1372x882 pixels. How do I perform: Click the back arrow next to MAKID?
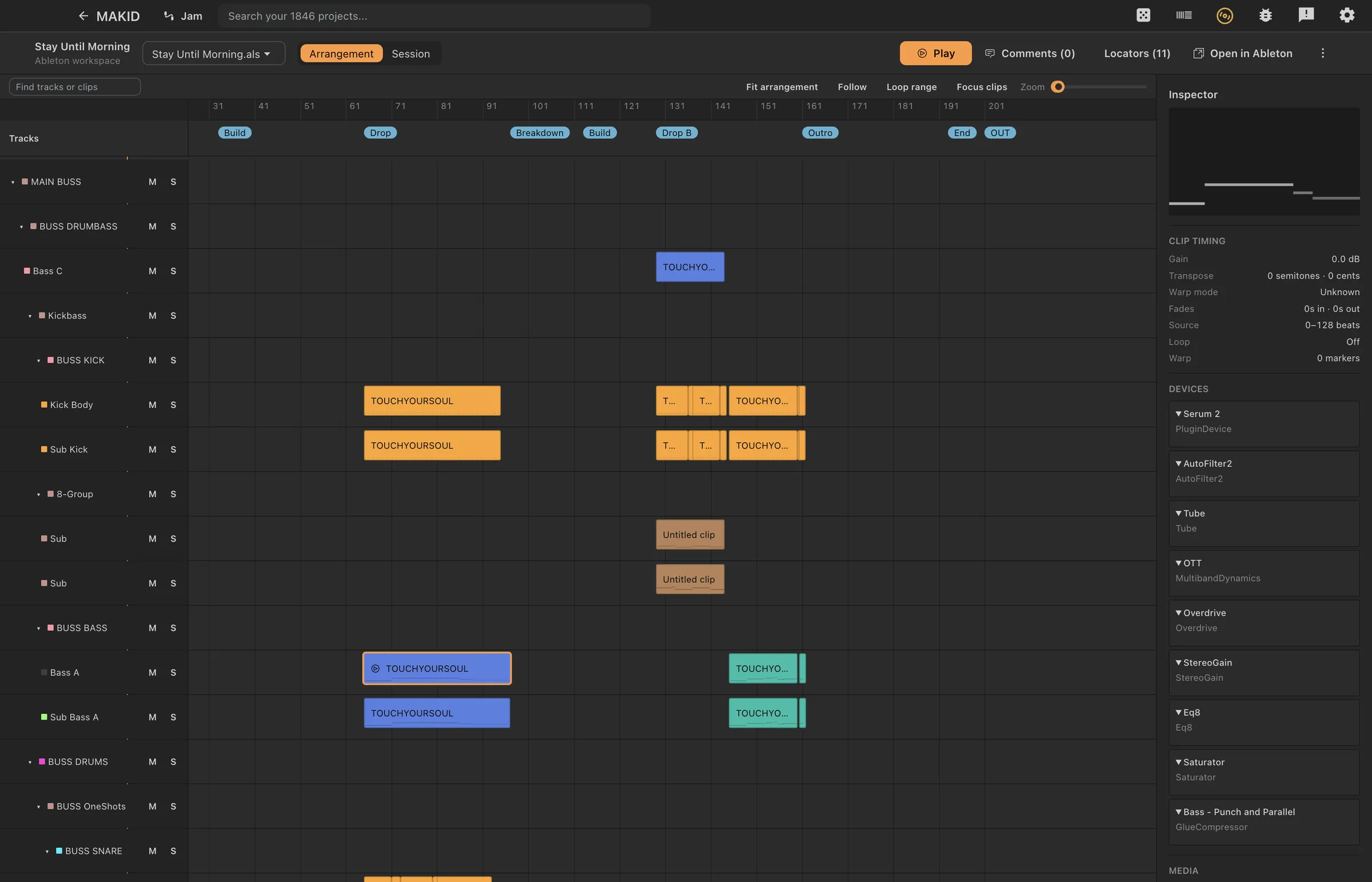(83, 16)
